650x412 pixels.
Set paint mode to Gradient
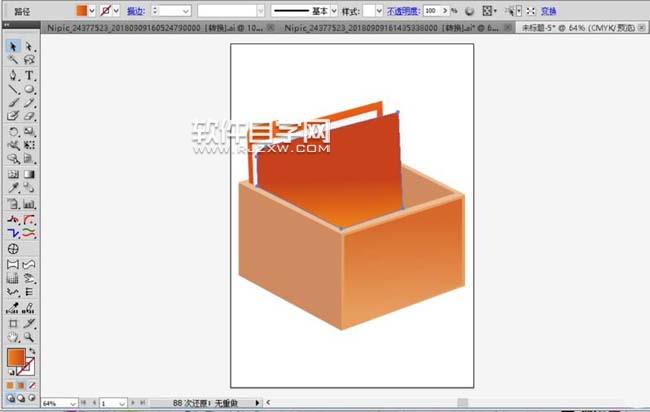(x=21, y=385)
